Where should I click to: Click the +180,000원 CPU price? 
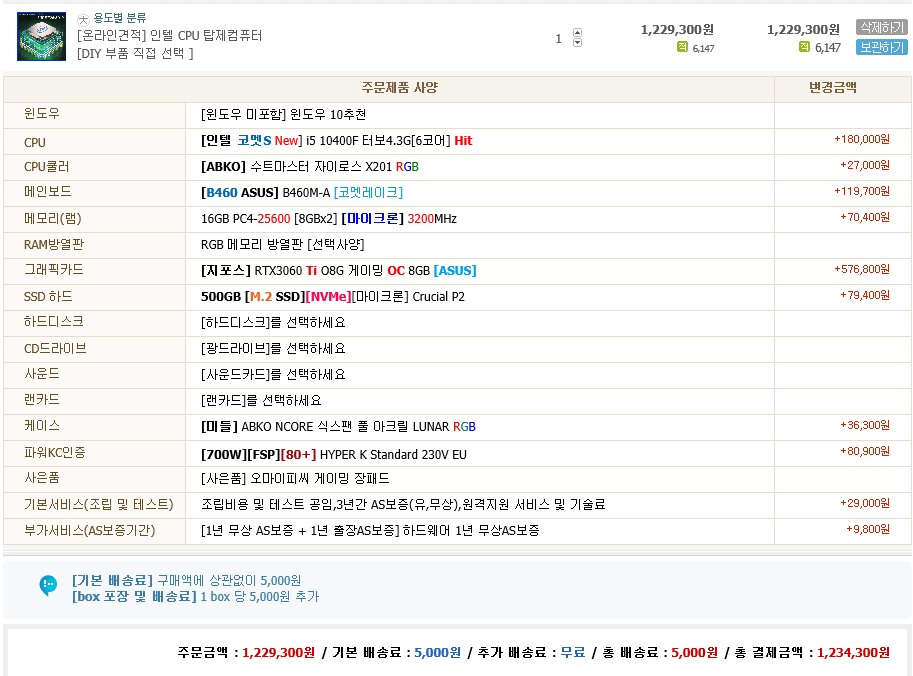[862, 139]
